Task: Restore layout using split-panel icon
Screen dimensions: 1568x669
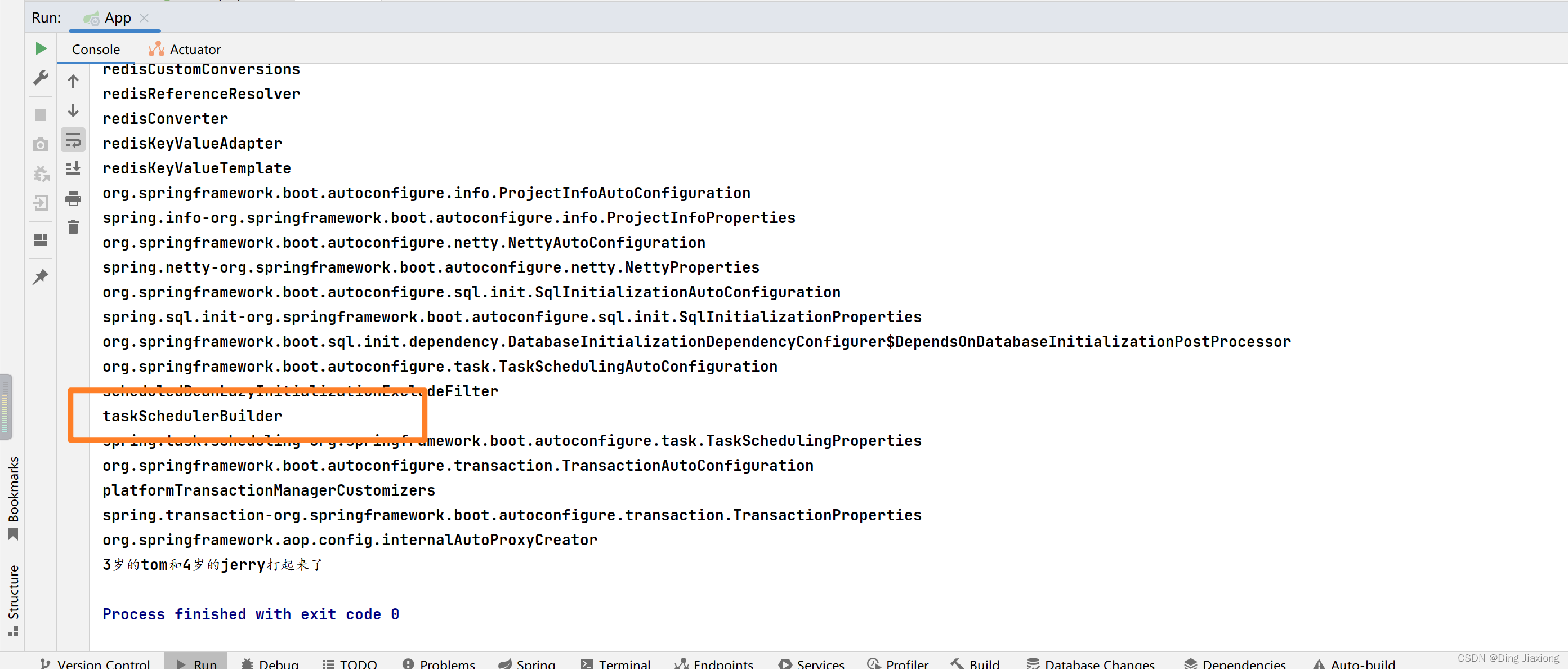Action: [41, 240]
